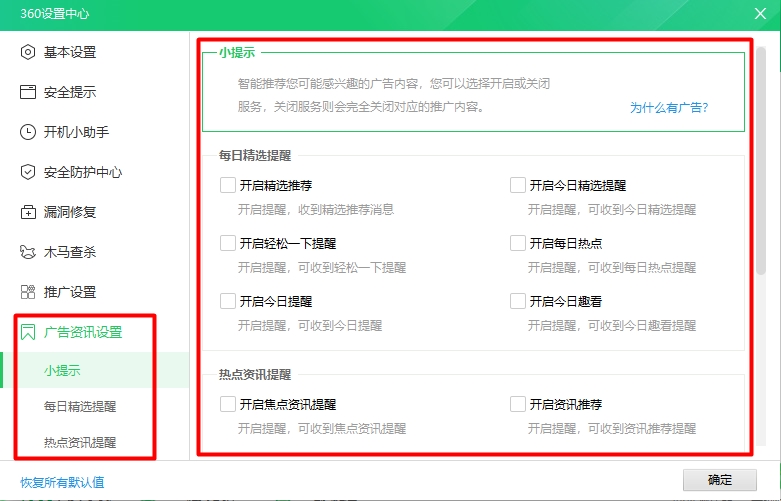The height and width of the screenshot is (501, 781).
Task: Click description text 开启提醒，可收到轻松一下提醒
Action: click(x=322, y=268)
